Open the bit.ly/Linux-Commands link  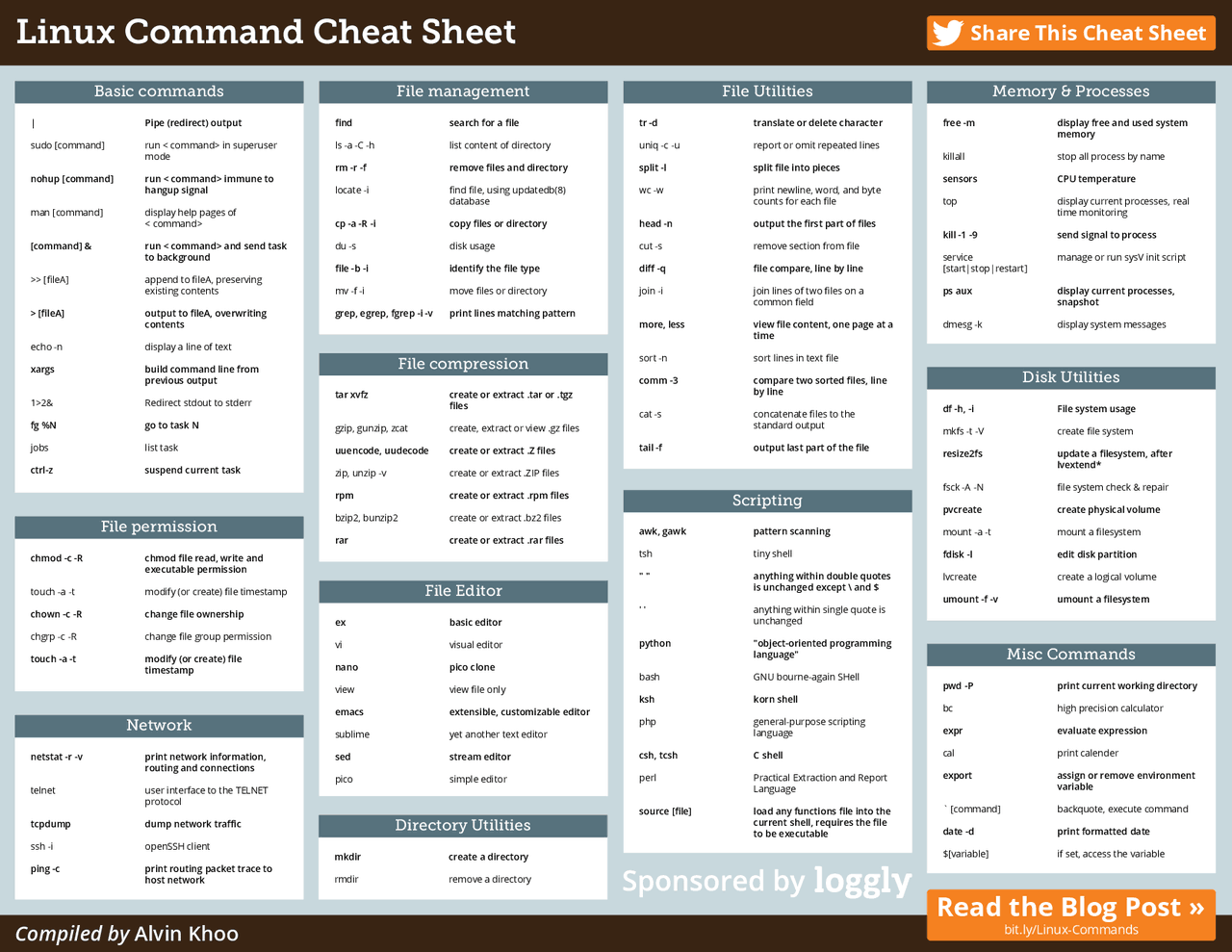coord(1070,930)
